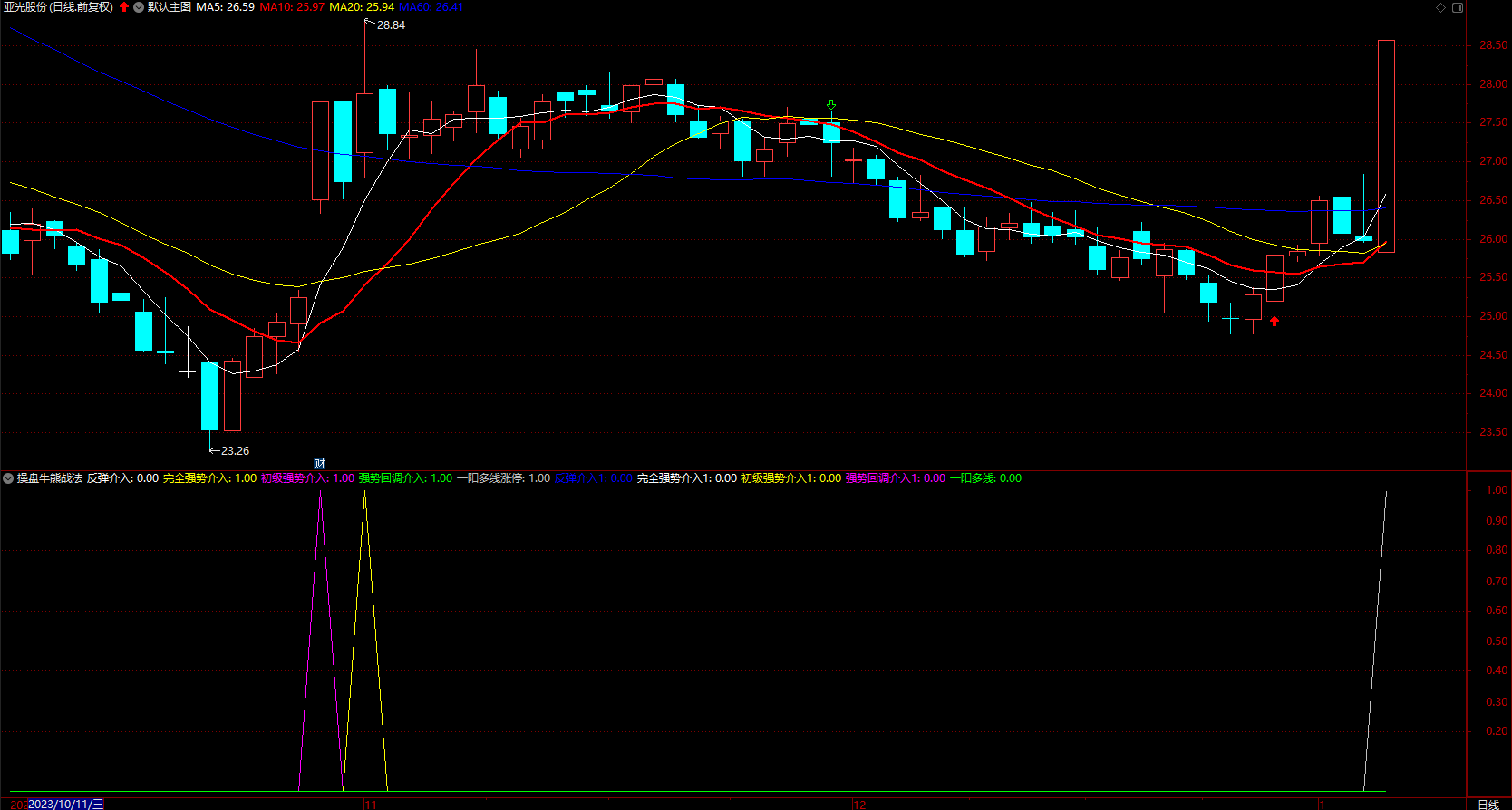Click the 26.00 price axis label

point(1494,239)
